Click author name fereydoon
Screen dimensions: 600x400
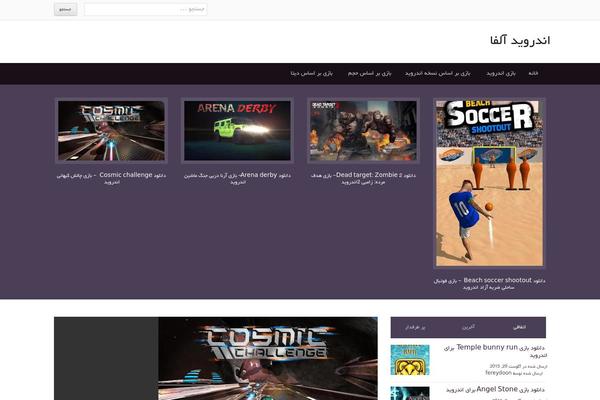pyautogui.click(x=498, y=372)
